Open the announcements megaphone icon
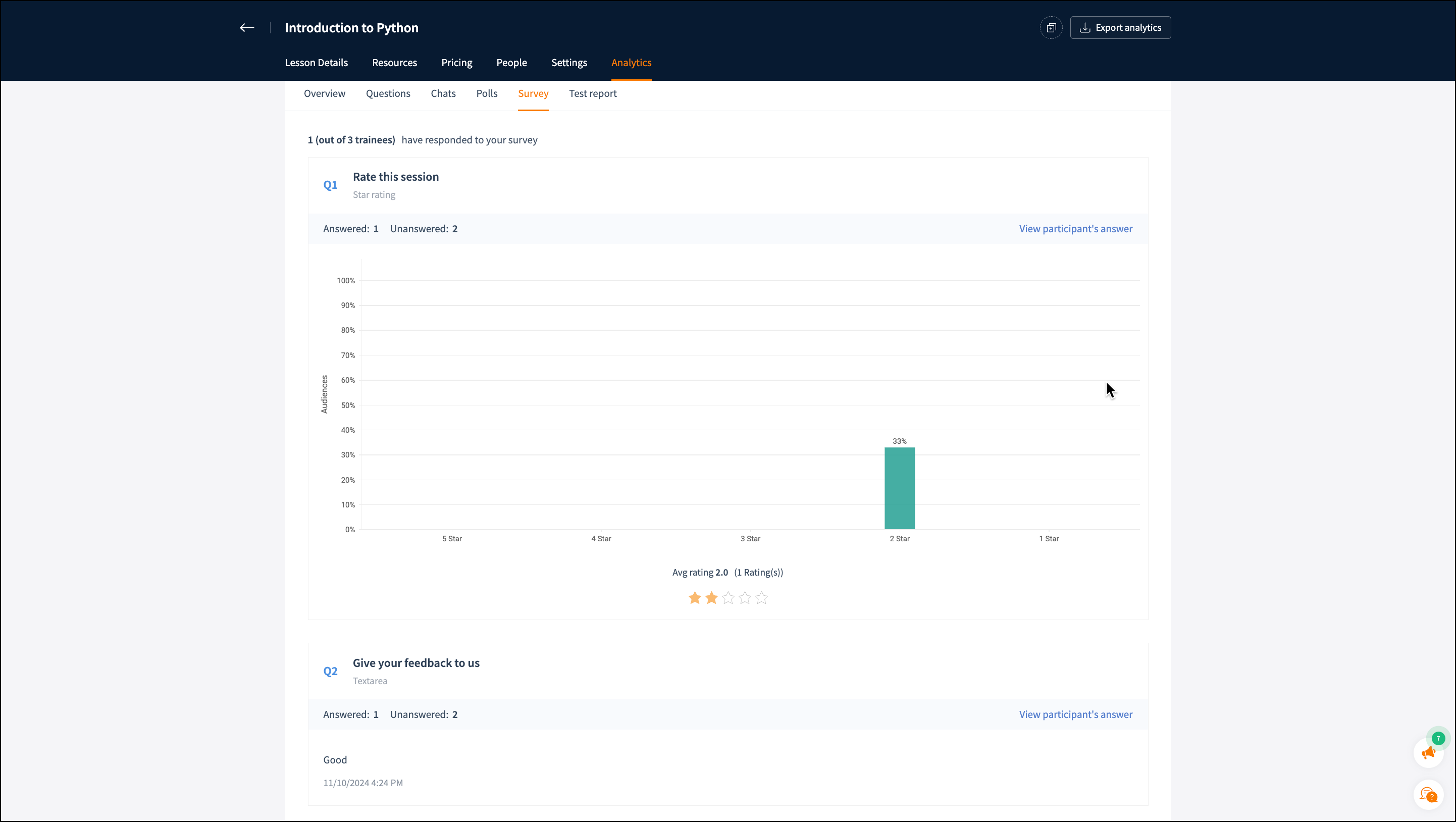1456x822 pixels. [x=1428, y=752]
